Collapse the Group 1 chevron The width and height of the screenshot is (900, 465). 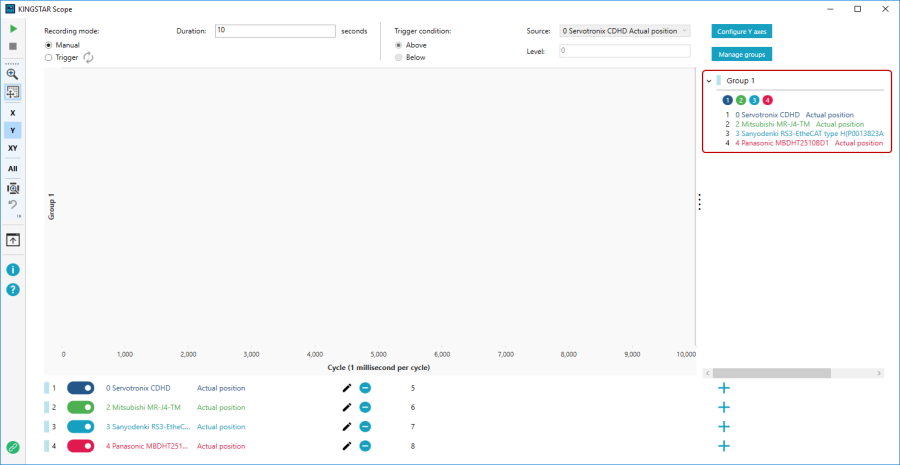709,81
